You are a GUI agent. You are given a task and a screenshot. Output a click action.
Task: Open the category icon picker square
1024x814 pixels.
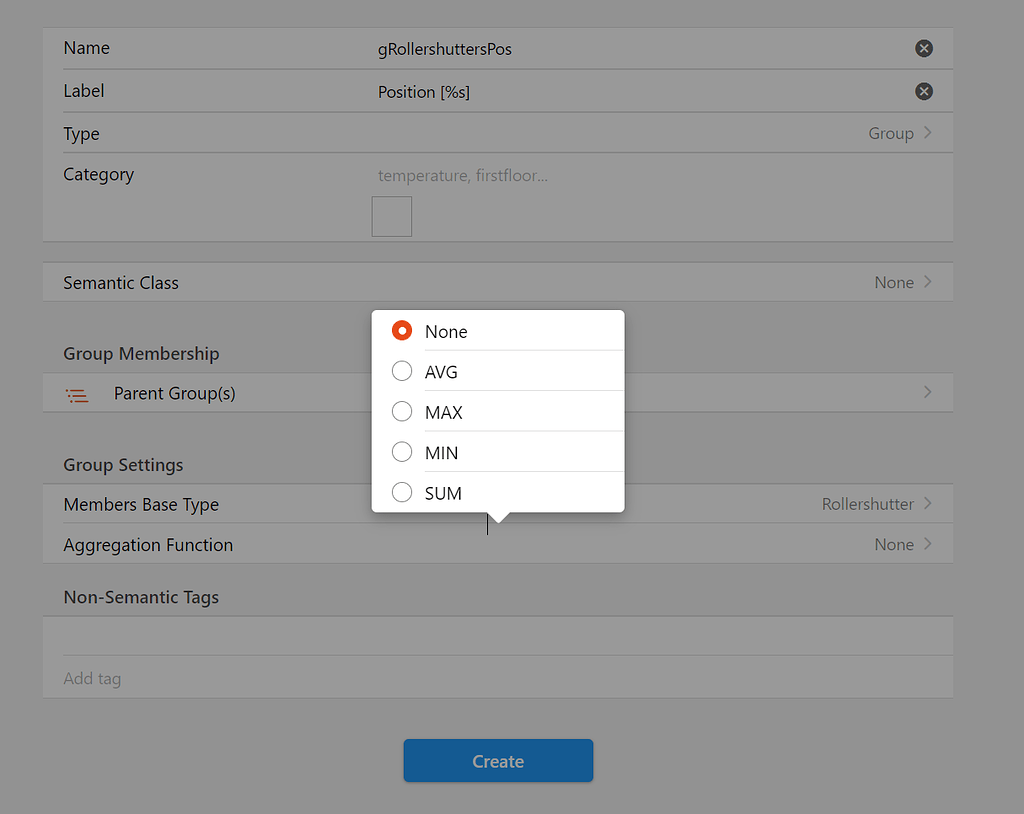[x=391, y=216]
